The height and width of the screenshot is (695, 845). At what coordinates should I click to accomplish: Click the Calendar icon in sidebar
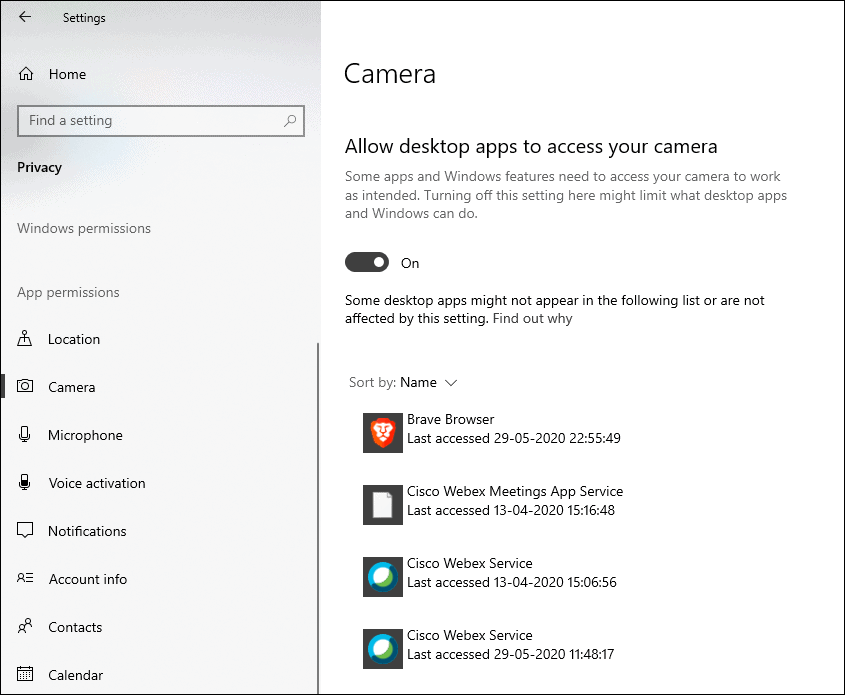point(25,674)
